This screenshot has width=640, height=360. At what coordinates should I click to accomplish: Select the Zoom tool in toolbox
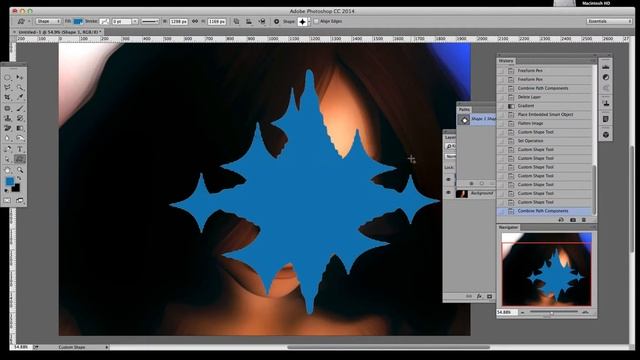(x=20, y=170)
